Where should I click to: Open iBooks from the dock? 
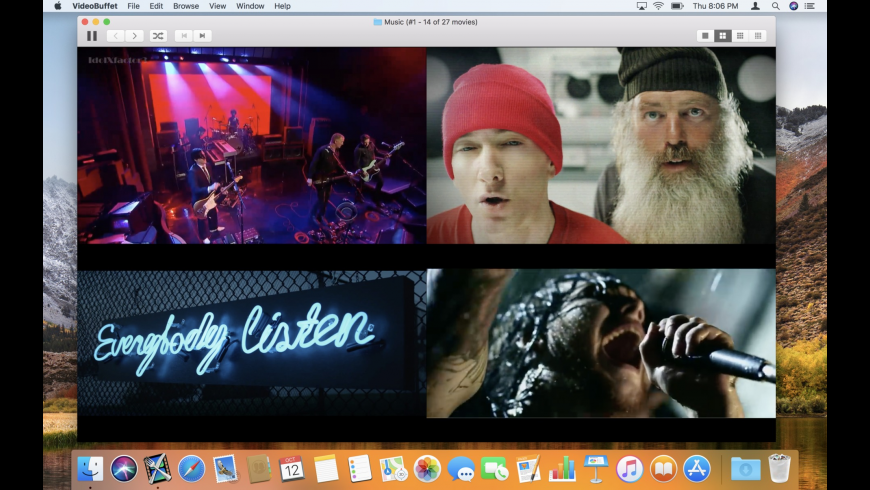pyautogui.click(x=664, y=469)
